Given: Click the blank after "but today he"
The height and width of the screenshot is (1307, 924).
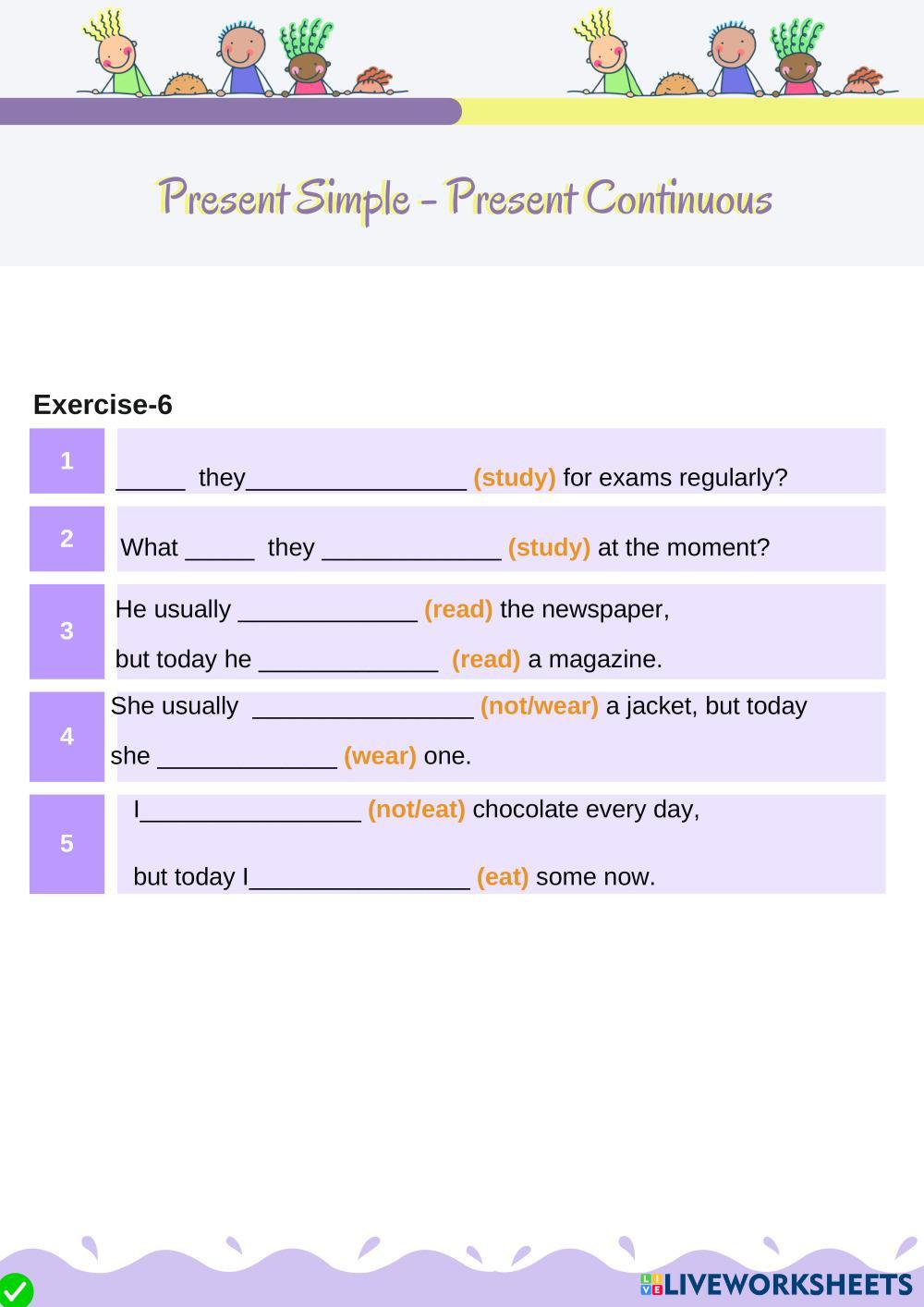Looking at the screenshot, I should (x=348, y=660).
